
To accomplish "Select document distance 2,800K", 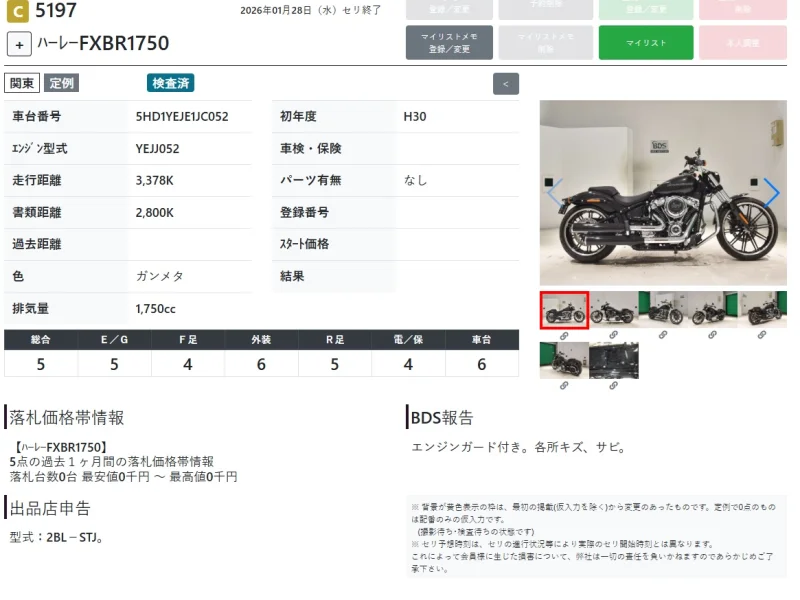I will click(x=155, y=213).
